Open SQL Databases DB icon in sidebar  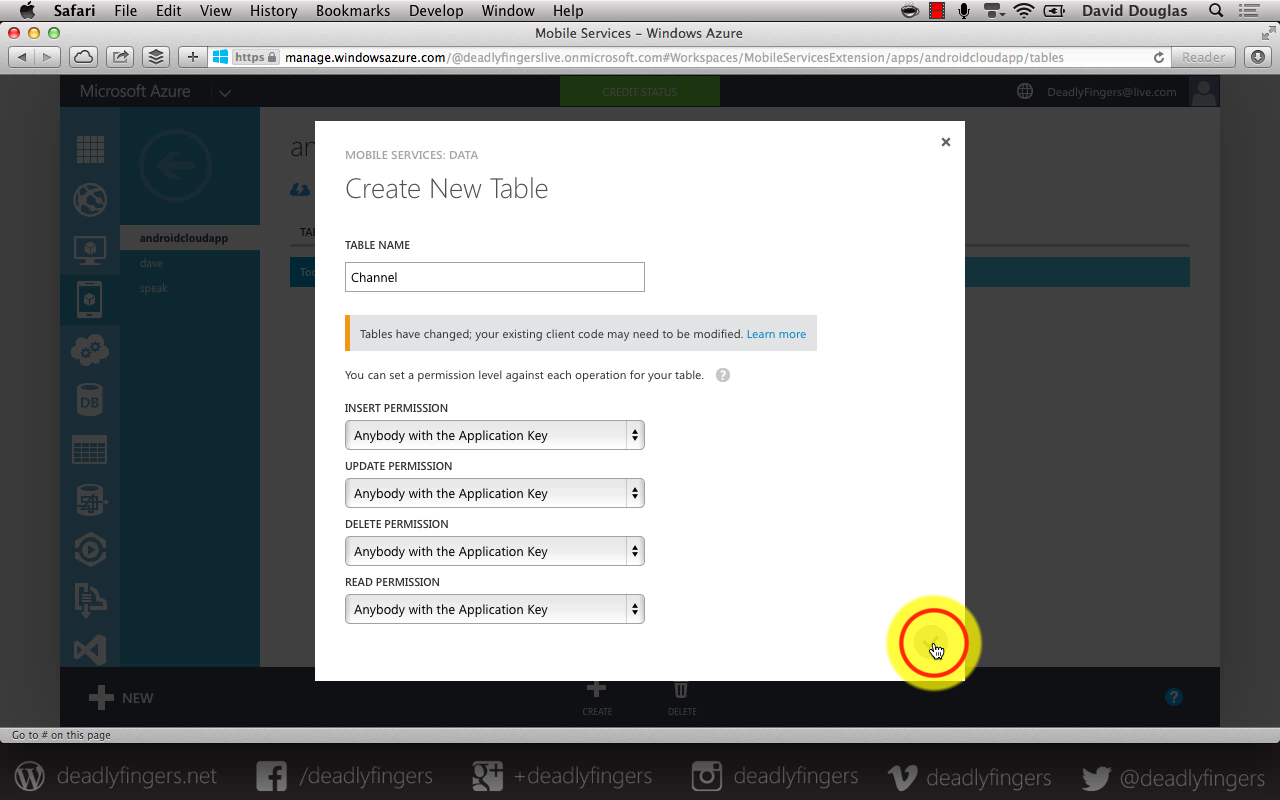pyautogui.click(x=90, y=400)
